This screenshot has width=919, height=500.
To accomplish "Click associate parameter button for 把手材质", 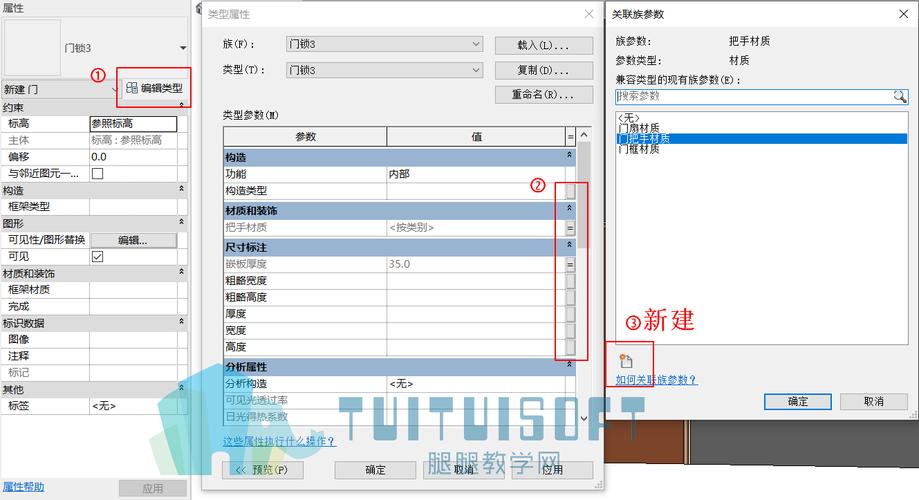I will pos(570,227).
